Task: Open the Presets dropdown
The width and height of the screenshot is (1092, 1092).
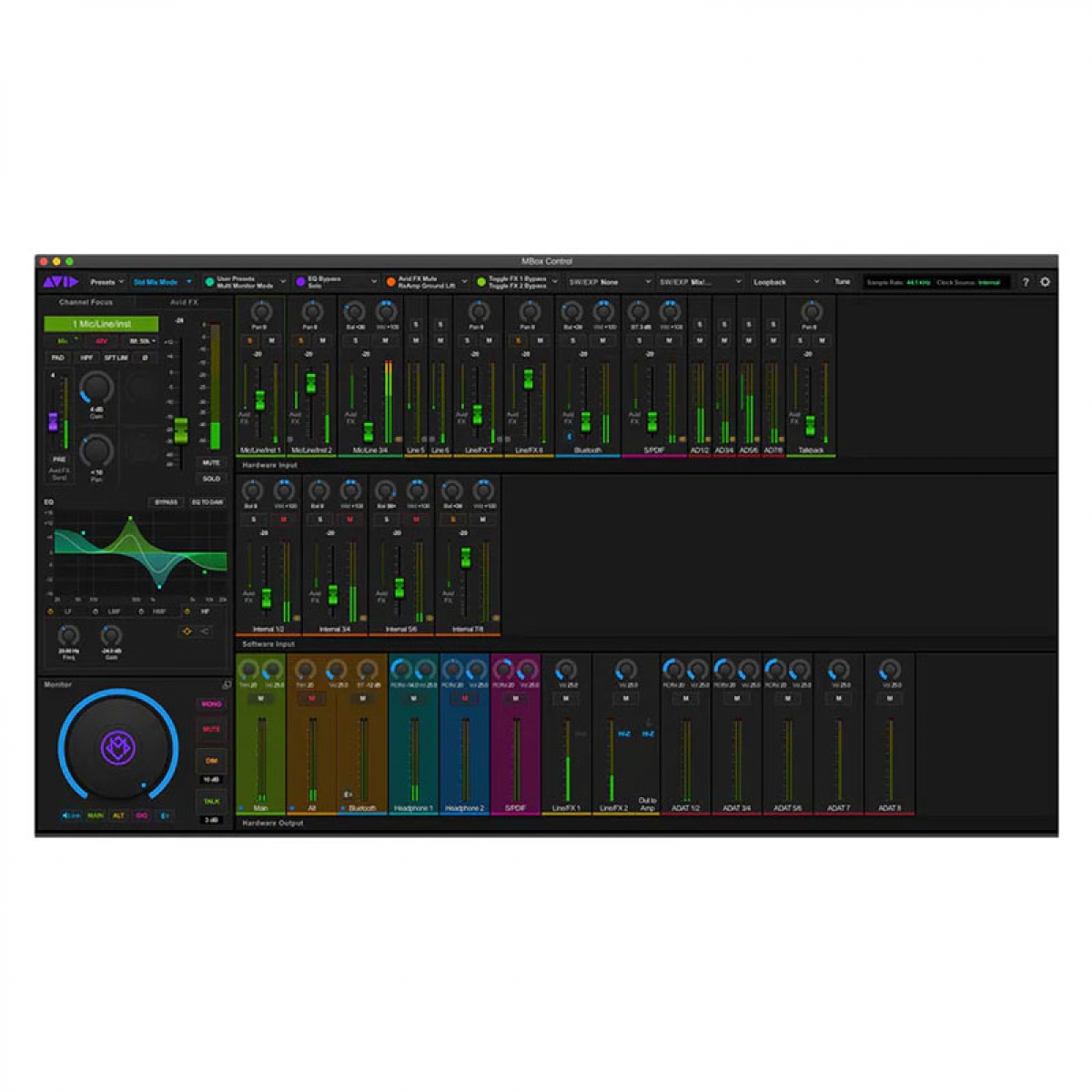Action: 107,282
